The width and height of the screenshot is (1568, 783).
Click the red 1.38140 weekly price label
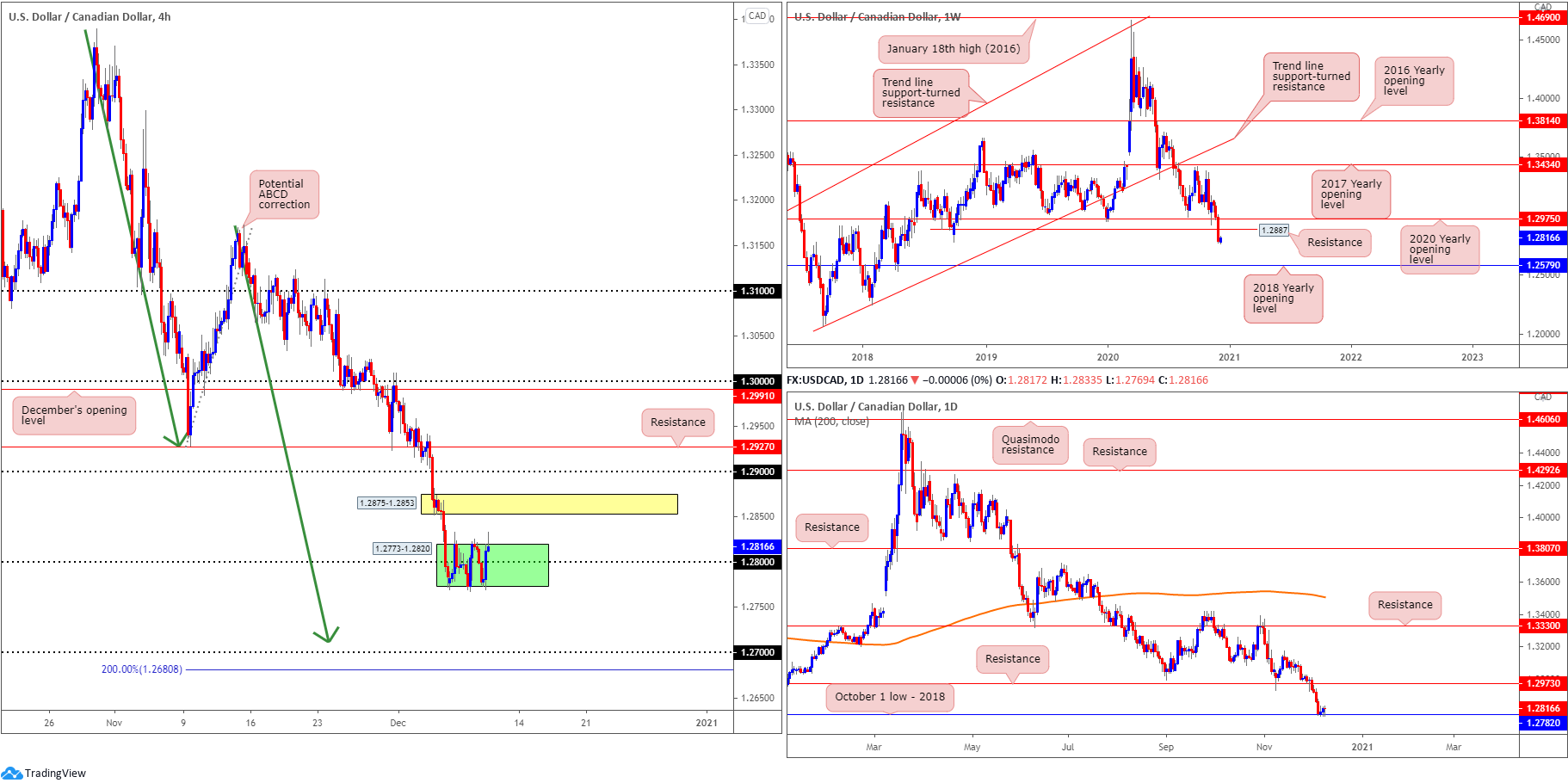click(x=1543, y=120)
